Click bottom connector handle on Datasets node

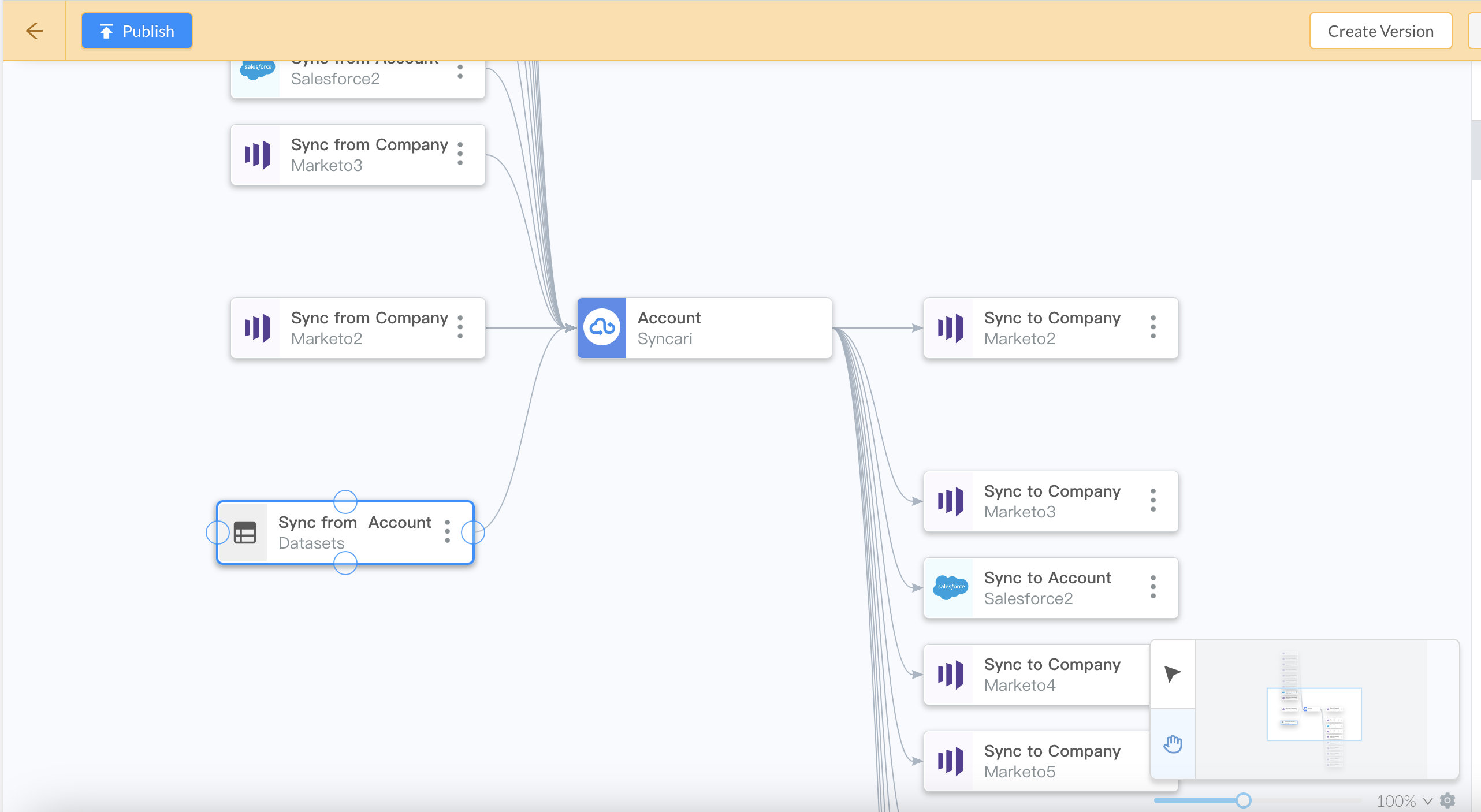click(x=345, y=563)
